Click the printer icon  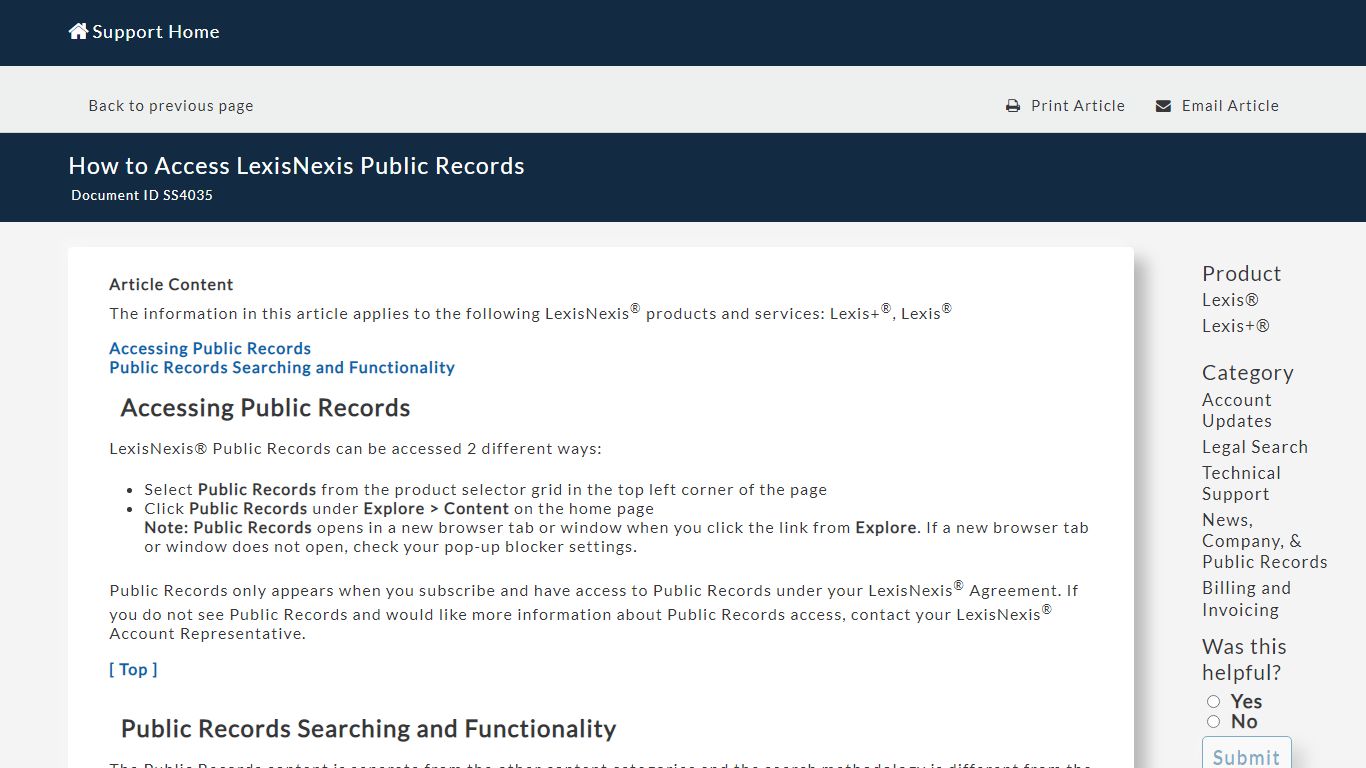pyautogui.click(x=1013, y=106)
